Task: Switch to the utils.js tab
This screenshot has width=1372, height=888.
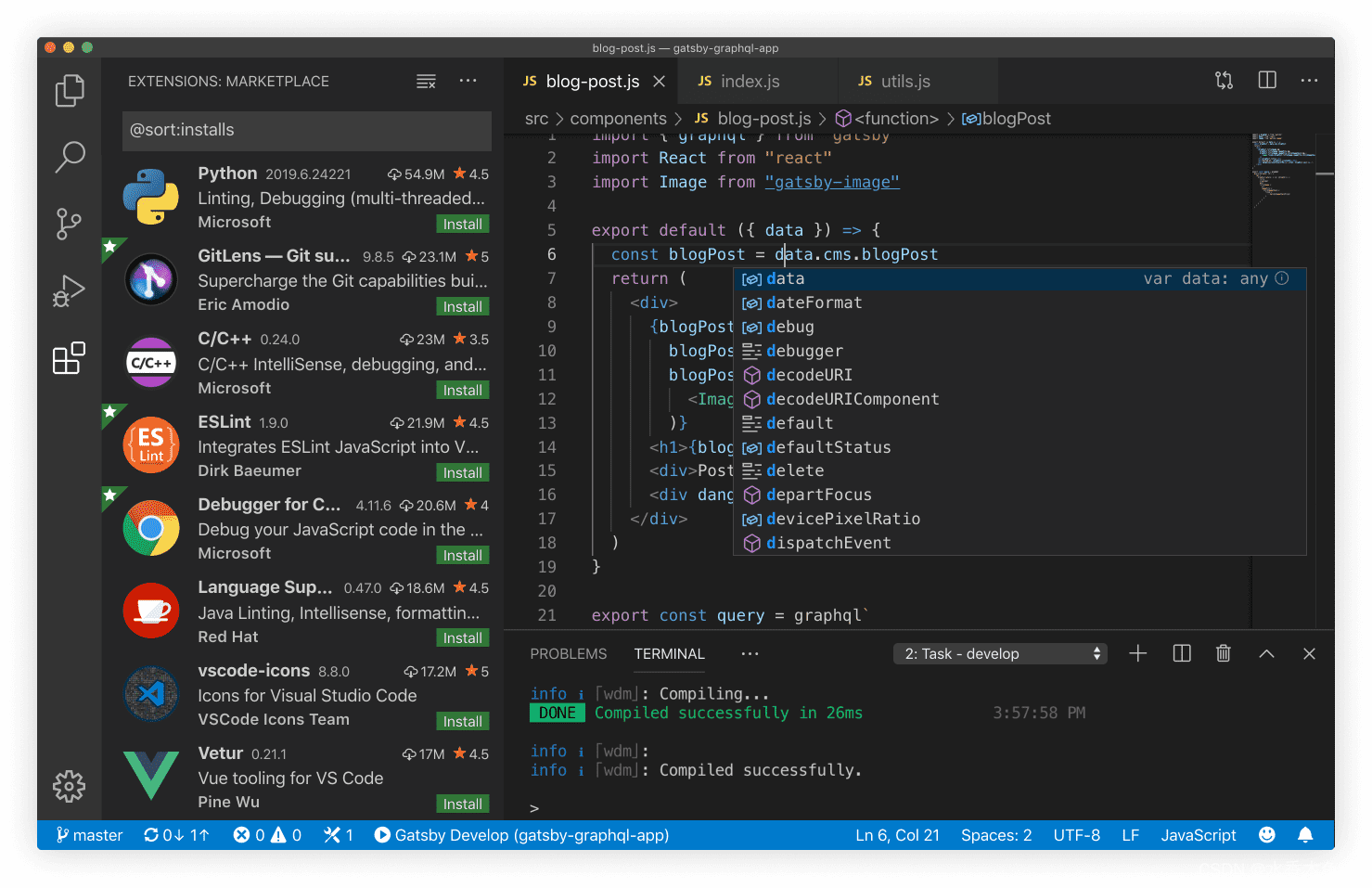Action: [x=917, y=81]
